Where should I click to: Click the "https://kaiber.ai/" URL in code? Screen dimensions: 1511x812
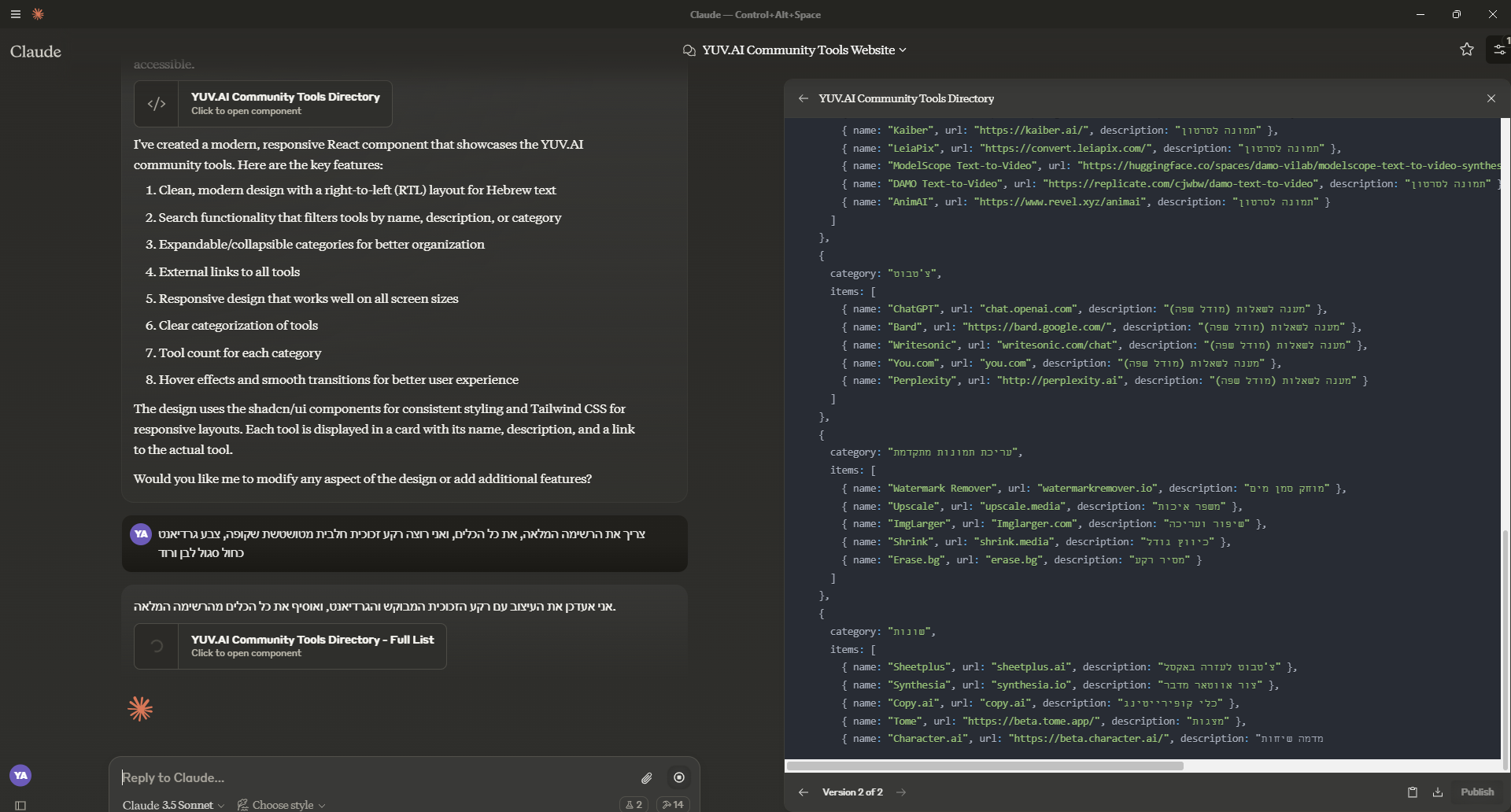1031,130
